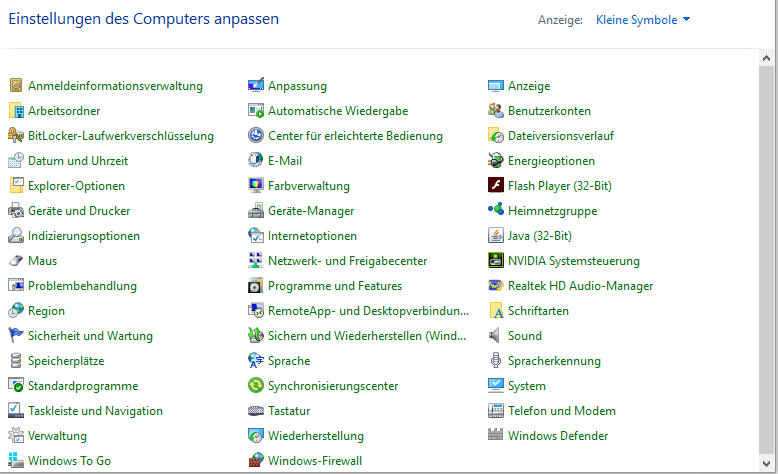Viewport: 778px width, 474px height.
Task: Open Benutzerkonten link
Action: (x=549, y=111)
